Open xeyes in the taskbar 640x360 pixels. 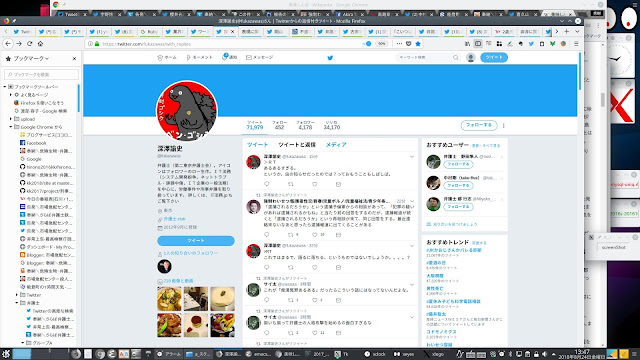[x=404, y=354]
